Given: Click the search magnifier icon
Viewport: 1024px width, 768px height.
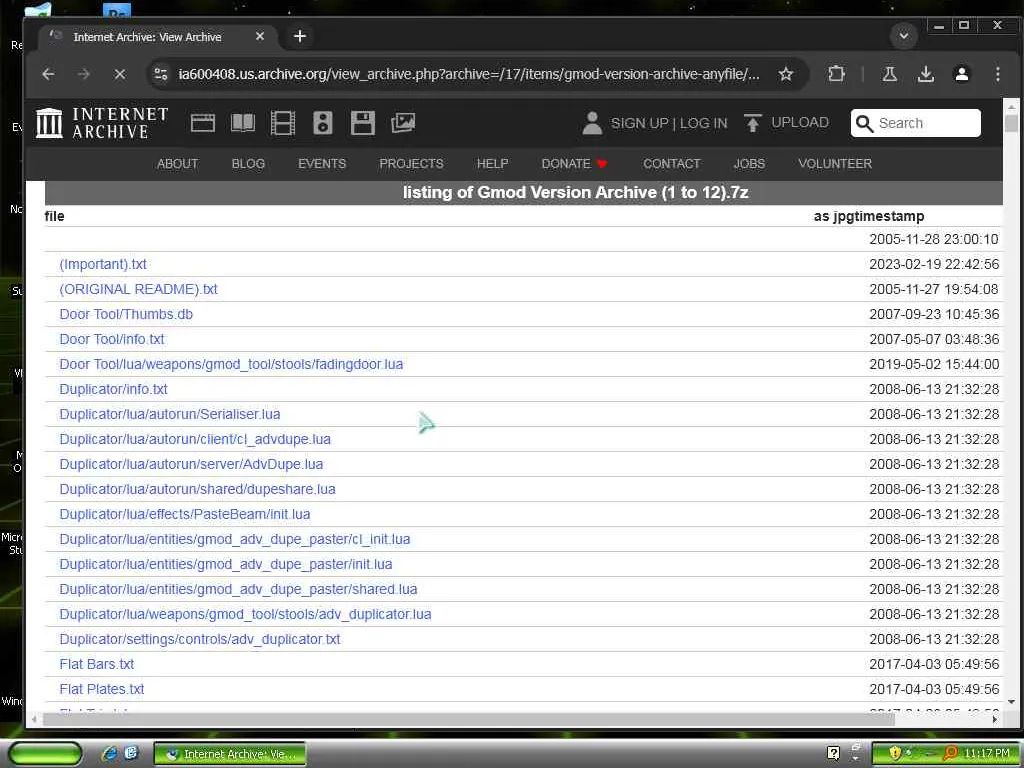Looking at the screenshot, I should [864, 123].
